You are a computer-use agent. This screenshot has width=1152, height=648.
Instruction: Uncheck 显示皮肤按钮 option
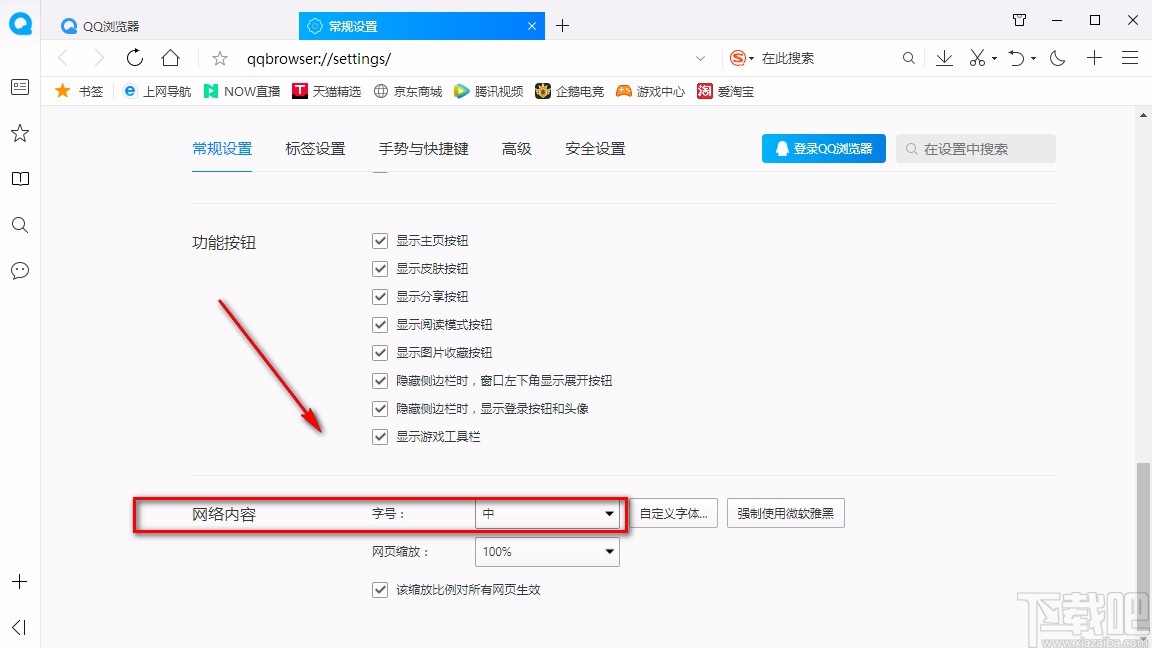coord(380,268)
